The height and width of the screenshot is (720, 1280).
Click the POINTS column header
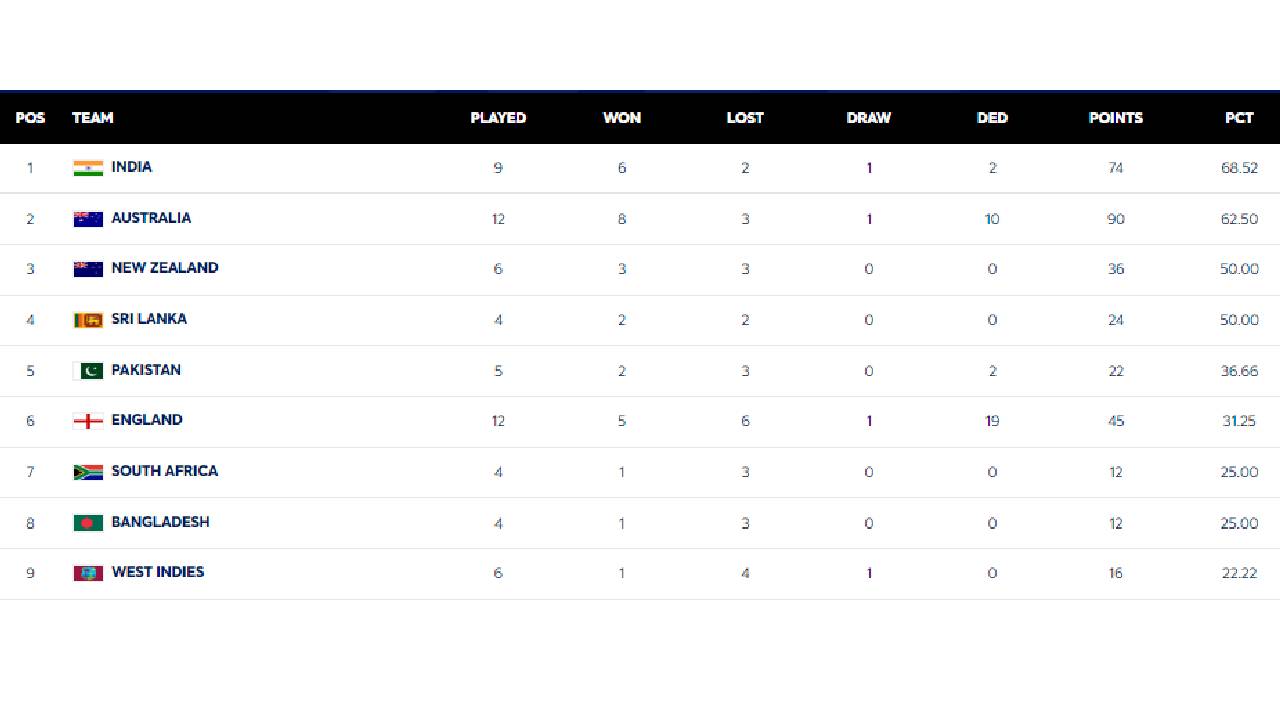(x=1115, y=118)
